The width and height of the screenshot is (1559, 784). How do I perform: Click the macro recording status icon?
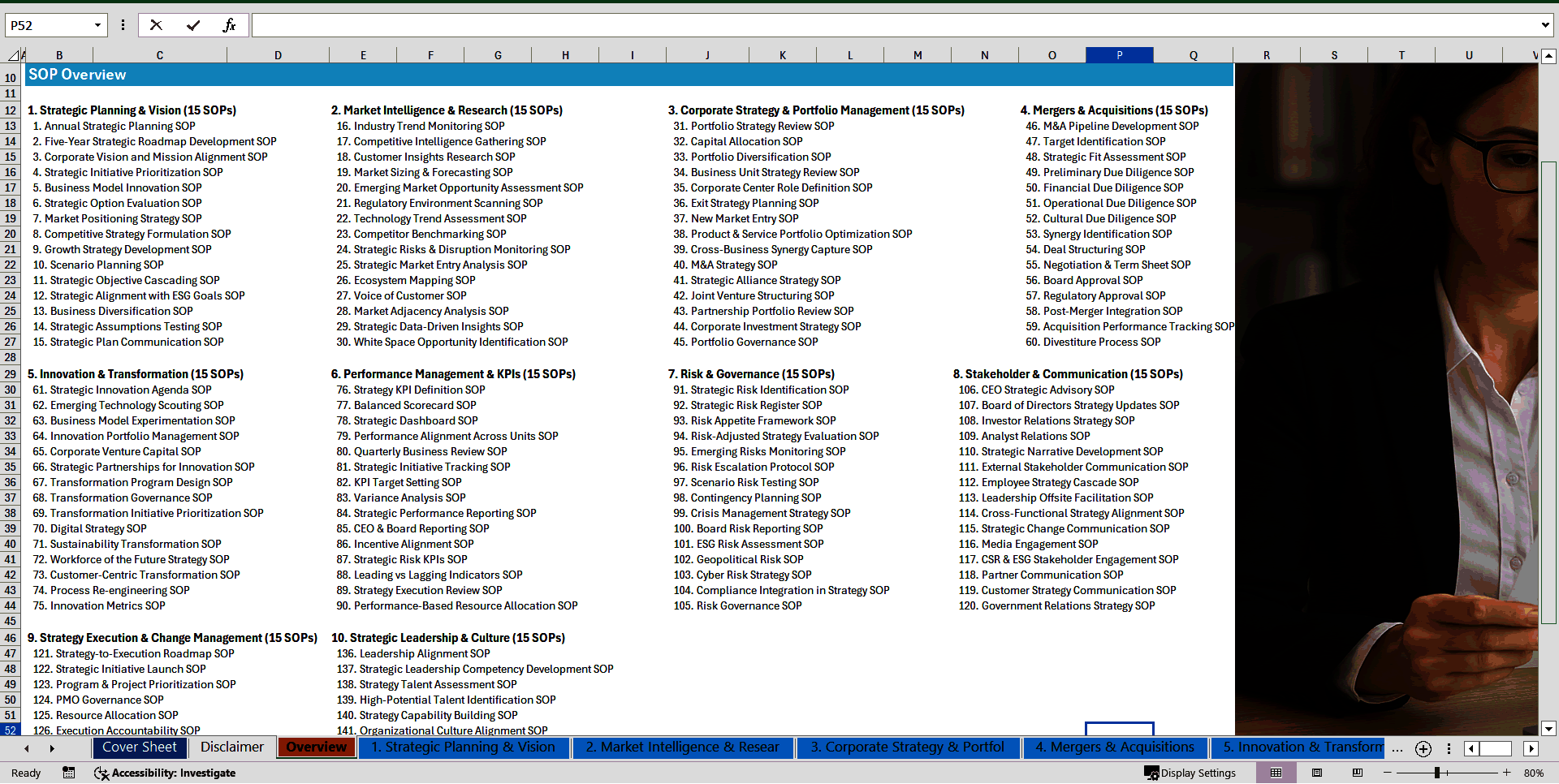tap(69, 773)
